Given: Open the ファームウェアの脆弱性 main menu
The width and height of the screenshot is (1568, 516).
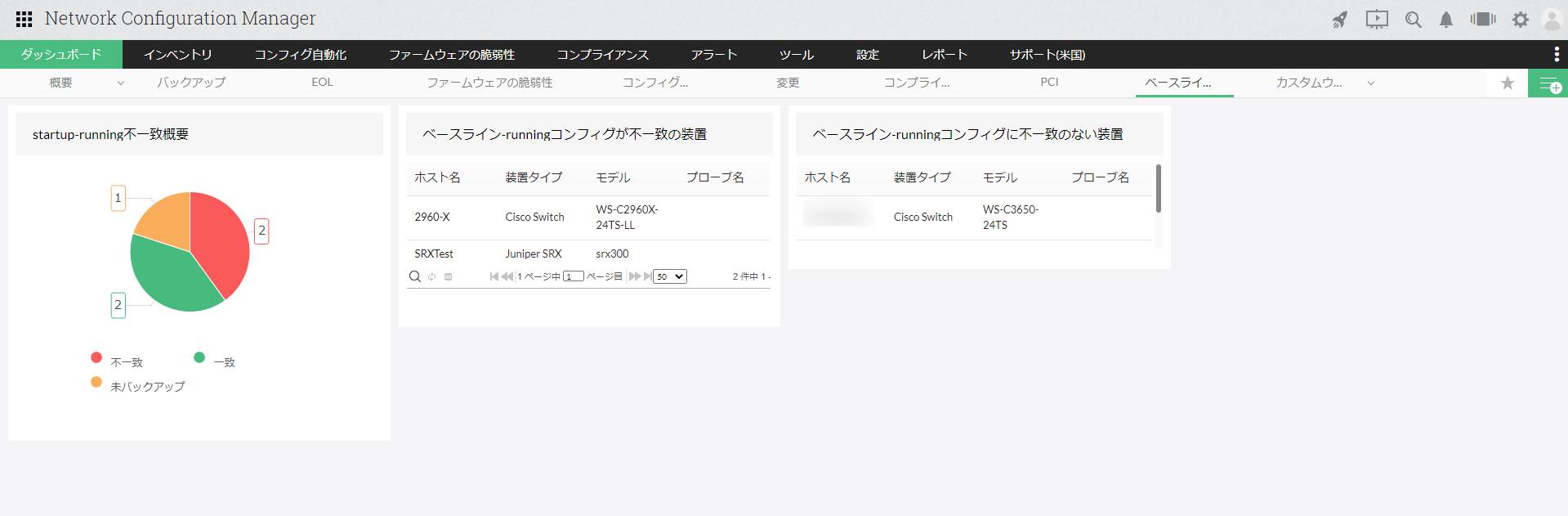Looking at the screenshot, I should click(452, 54).
